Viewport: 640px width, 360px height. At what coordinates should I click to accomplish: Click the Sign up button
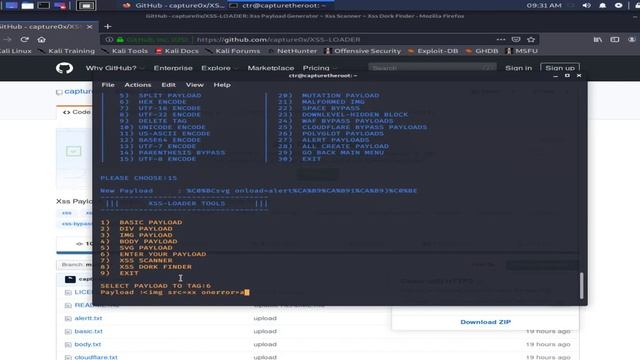pos(560,68)
